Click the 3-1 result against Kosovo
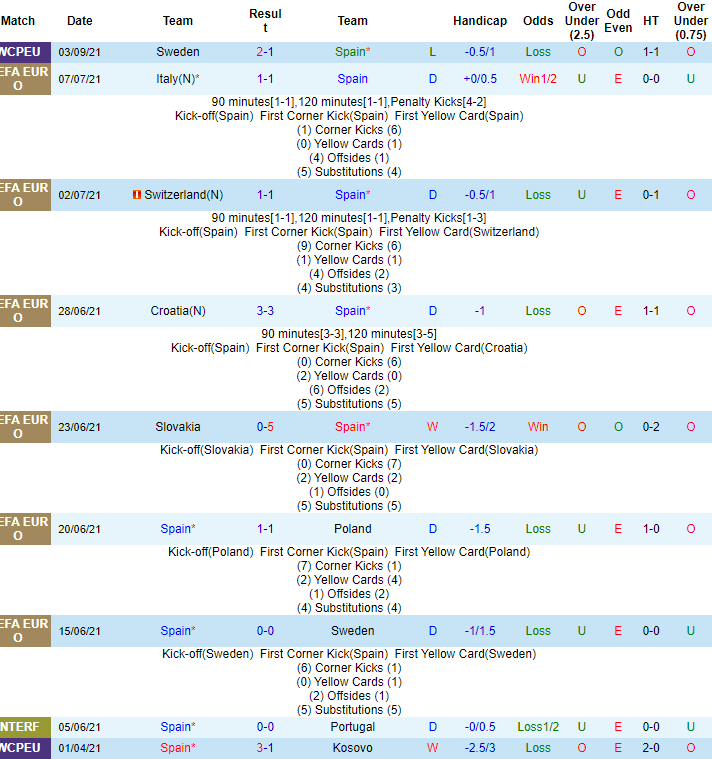The width and height of the screenshot is (712, 759). pyautogui.click(x=265, y=748)
